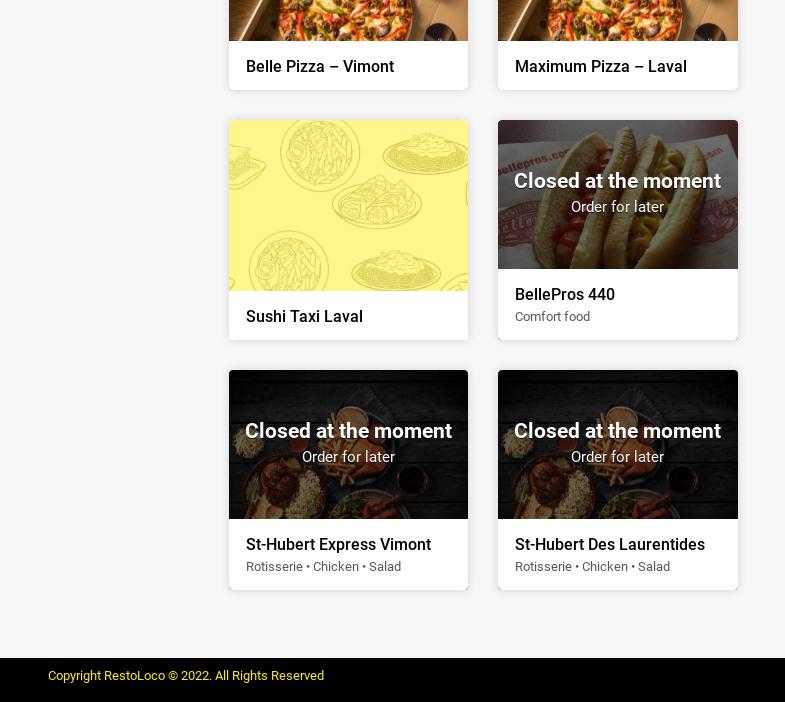Click the Maximum Pizza Laval pizza photo
The height and width of the screenshot is (702, 785).
(x=618, y=20)
